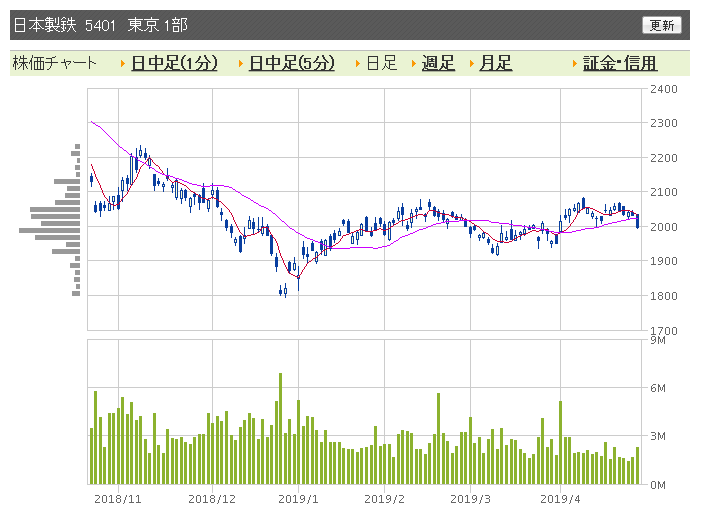Image resolution: width=703 pixels, height=531 pixels.
Task: Click the 2100 price axis label
Action: click(664, 192)
